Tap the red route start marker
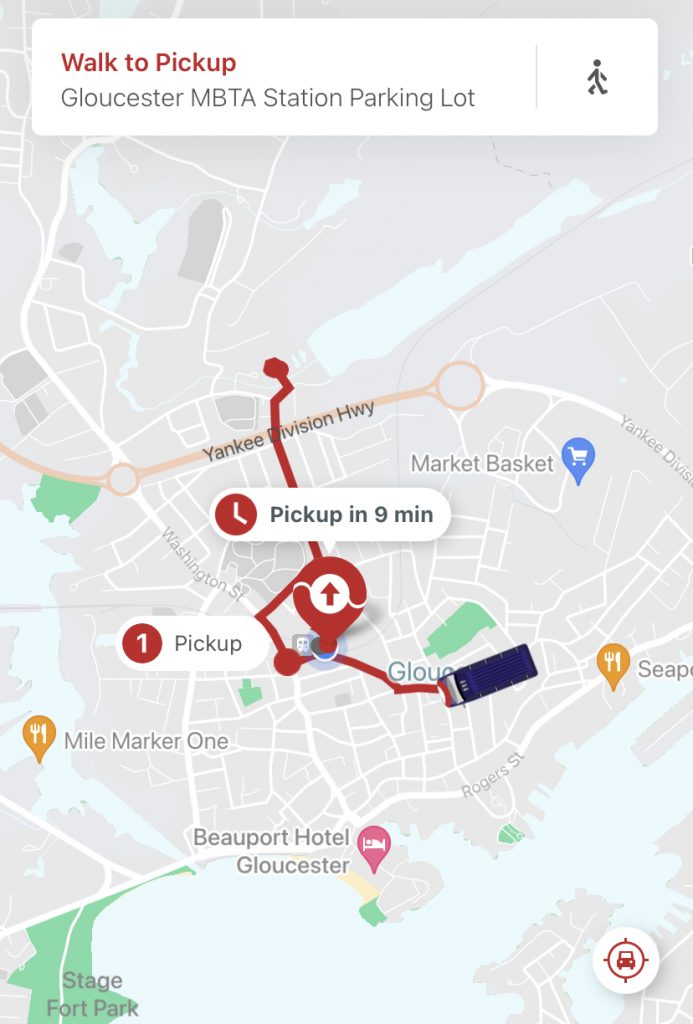This screenshot has width=693, height=1024. 276,368
